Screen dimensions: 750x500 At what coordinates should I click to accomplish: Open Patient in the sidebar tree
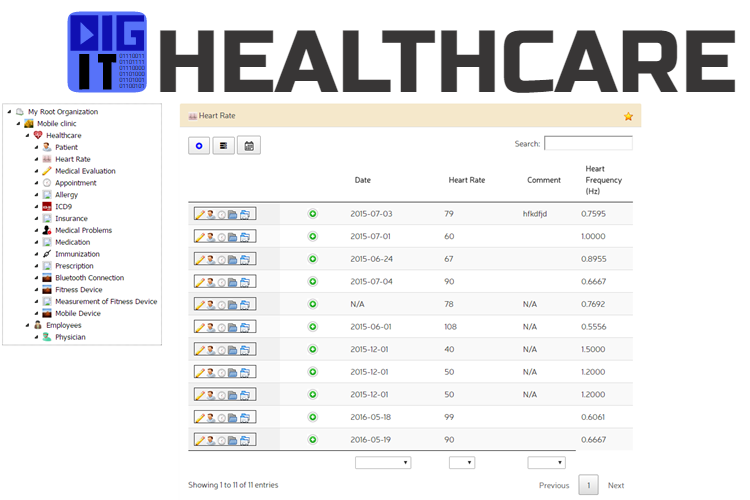[66, 147]
